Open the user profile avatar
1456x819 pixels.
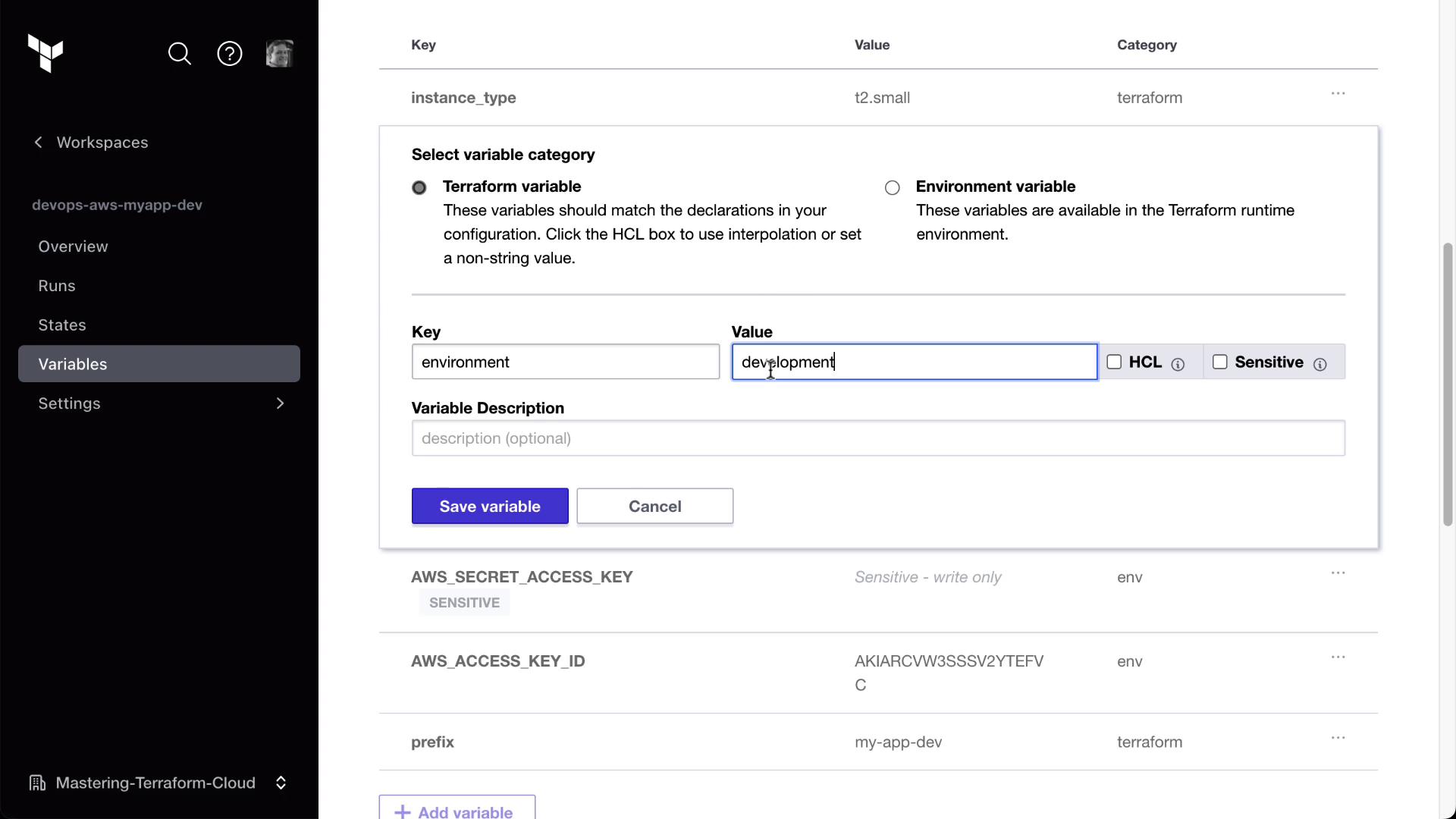279,54
